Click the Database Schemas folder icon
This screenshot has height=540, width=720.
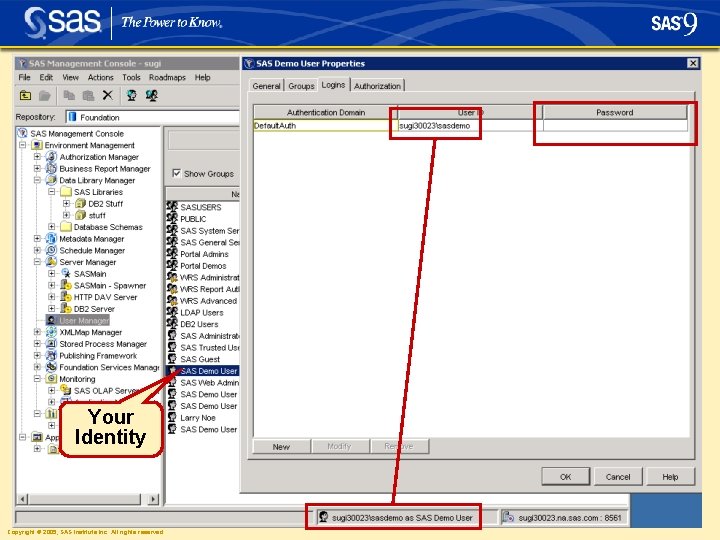[66, 227]
